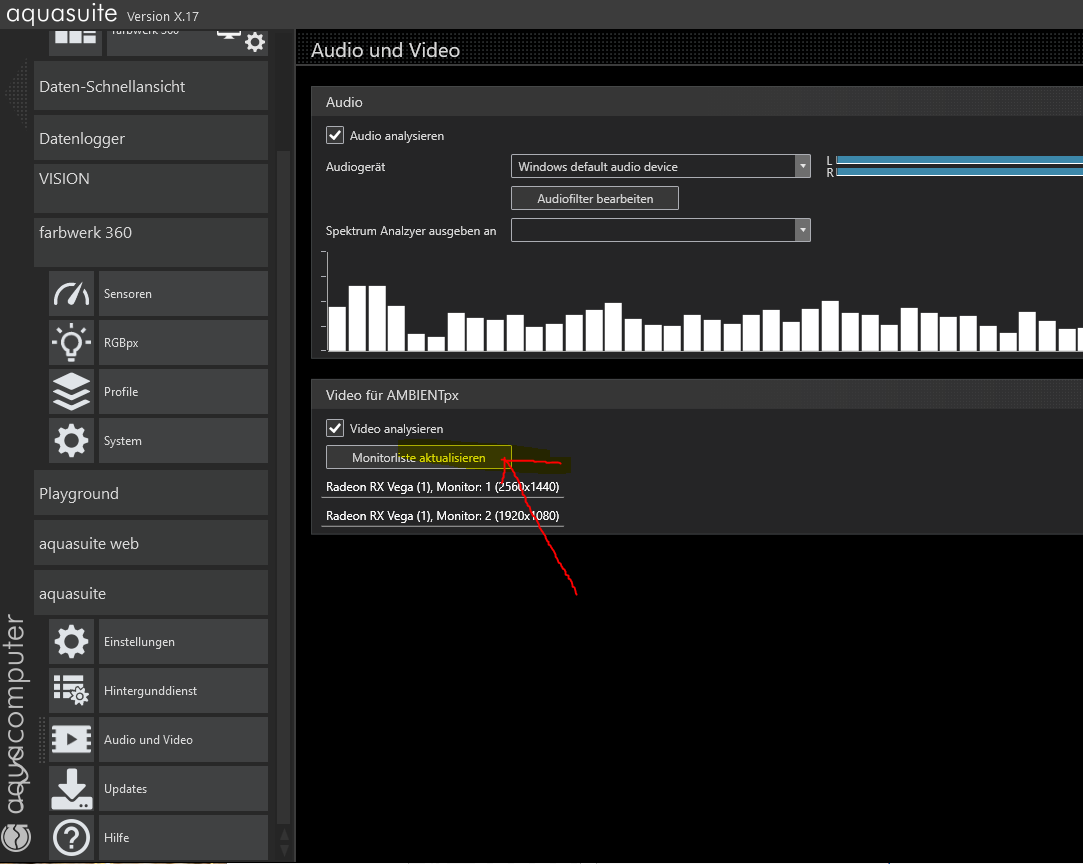Open the Hintergrunddienst service icon
This screenshot has height=864, width=1083.
(x=72, y=691)
